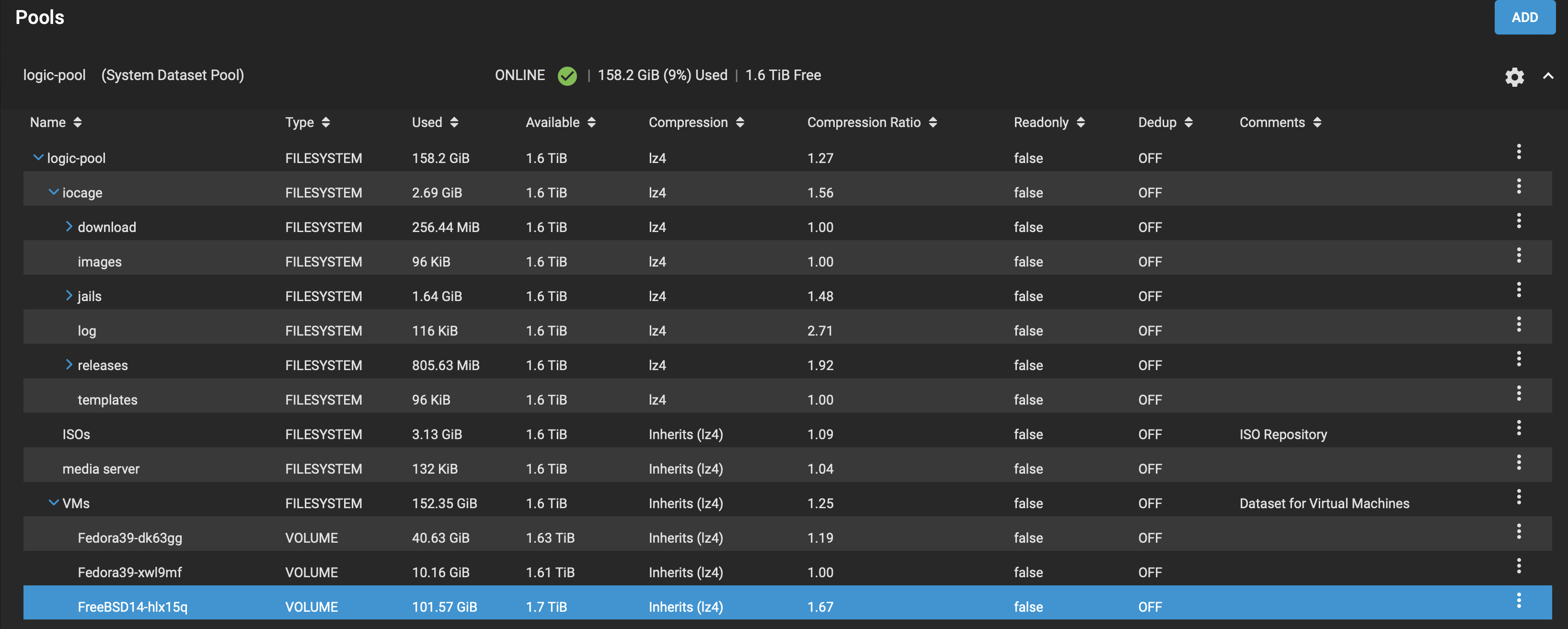Open the actions menu for logic-pool row
This screenshot has width=1568, height=629.
coord(1519,151)
